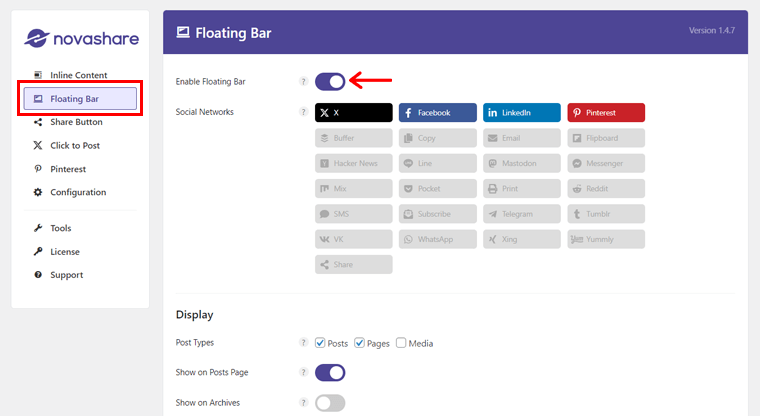This screenshot has height=416, width=760.
Task: Deselect the Pinterest network button
Action: tap(606, 112)
